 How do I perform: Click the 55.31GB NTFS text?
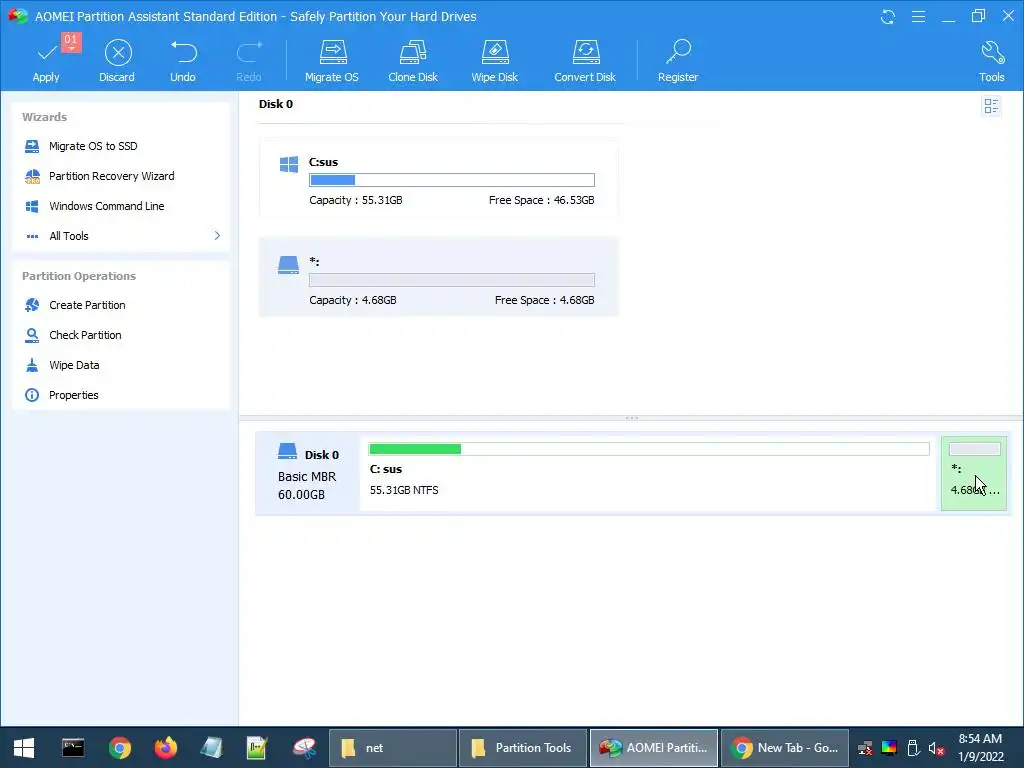tap(404, 490)
